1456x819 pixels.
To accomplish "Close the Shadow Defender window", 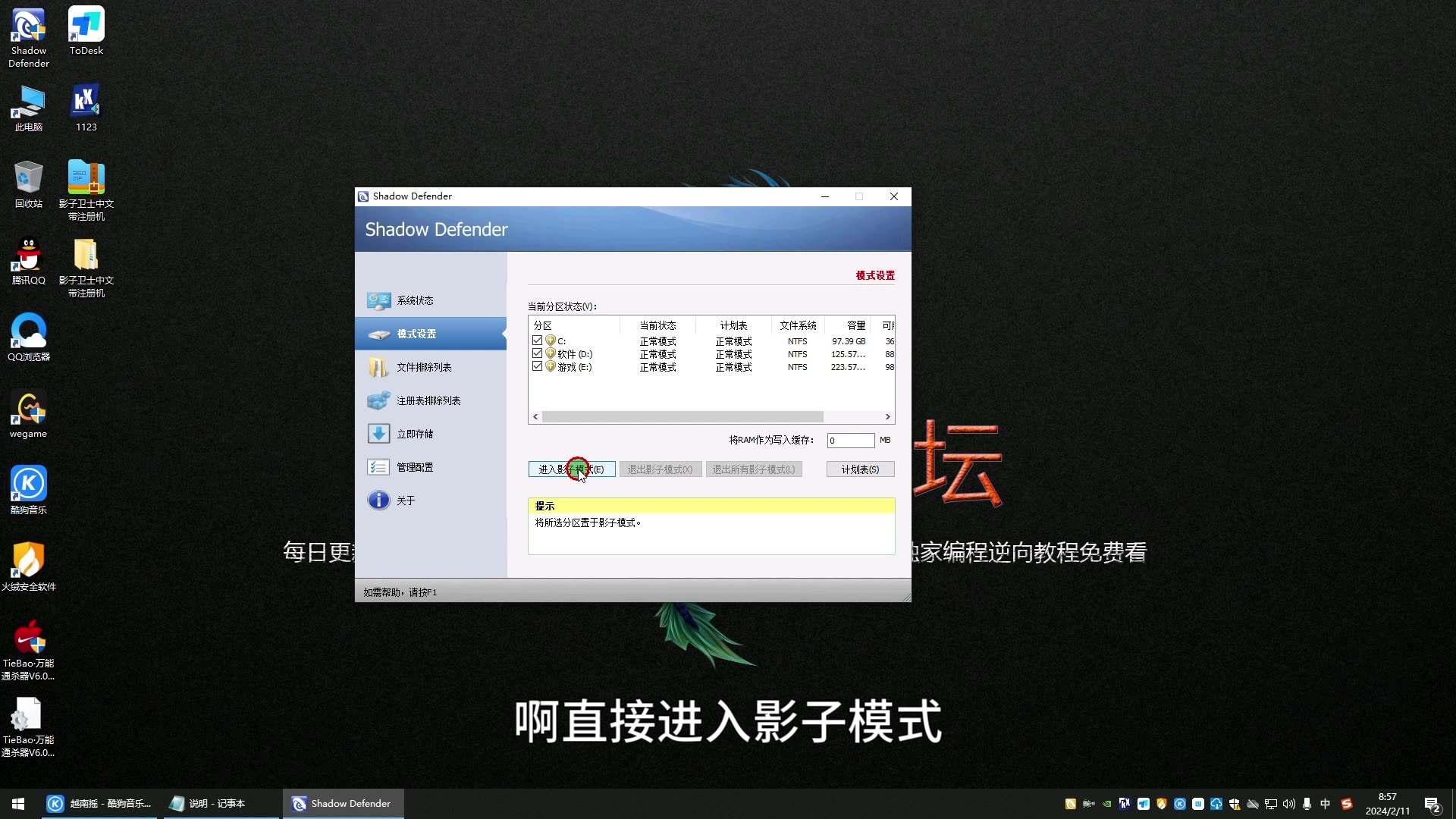I will (x=894, y=196).
